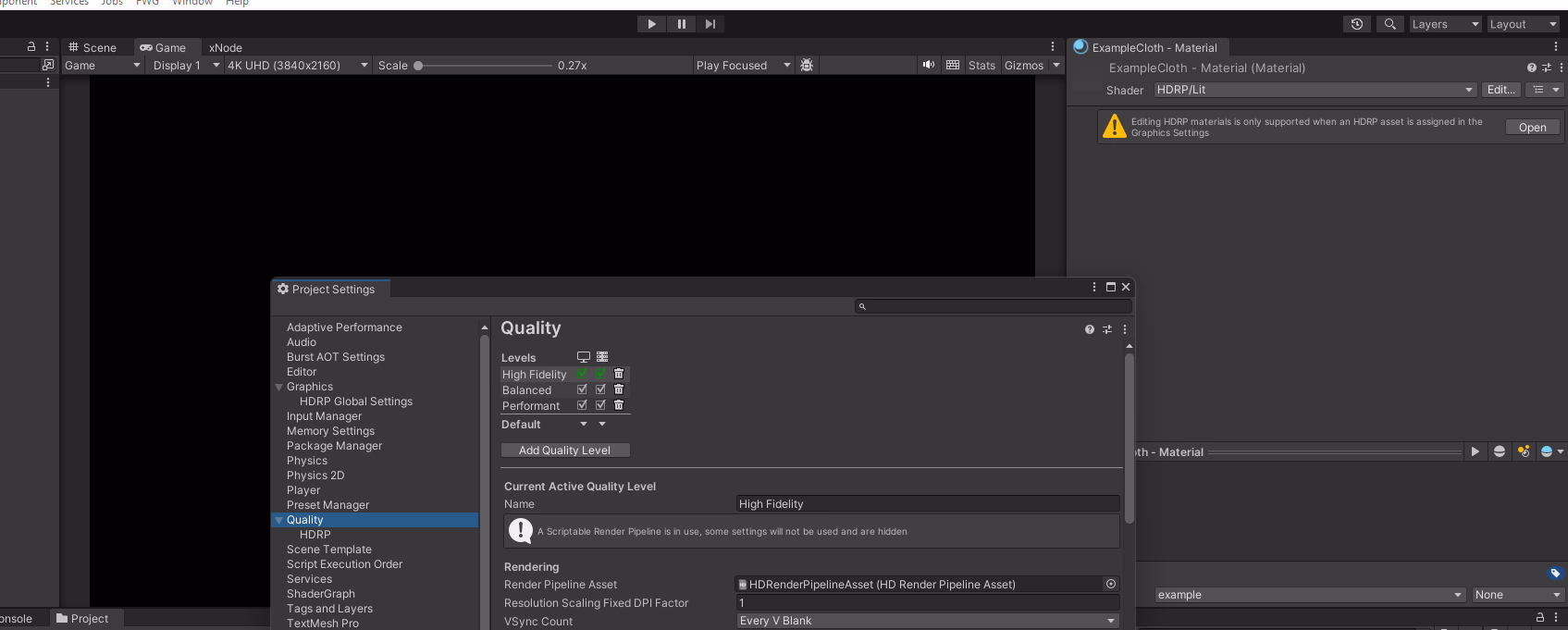Toggle Performant standalone platform checkbox
1568x630 pixels.
point(582,405)
